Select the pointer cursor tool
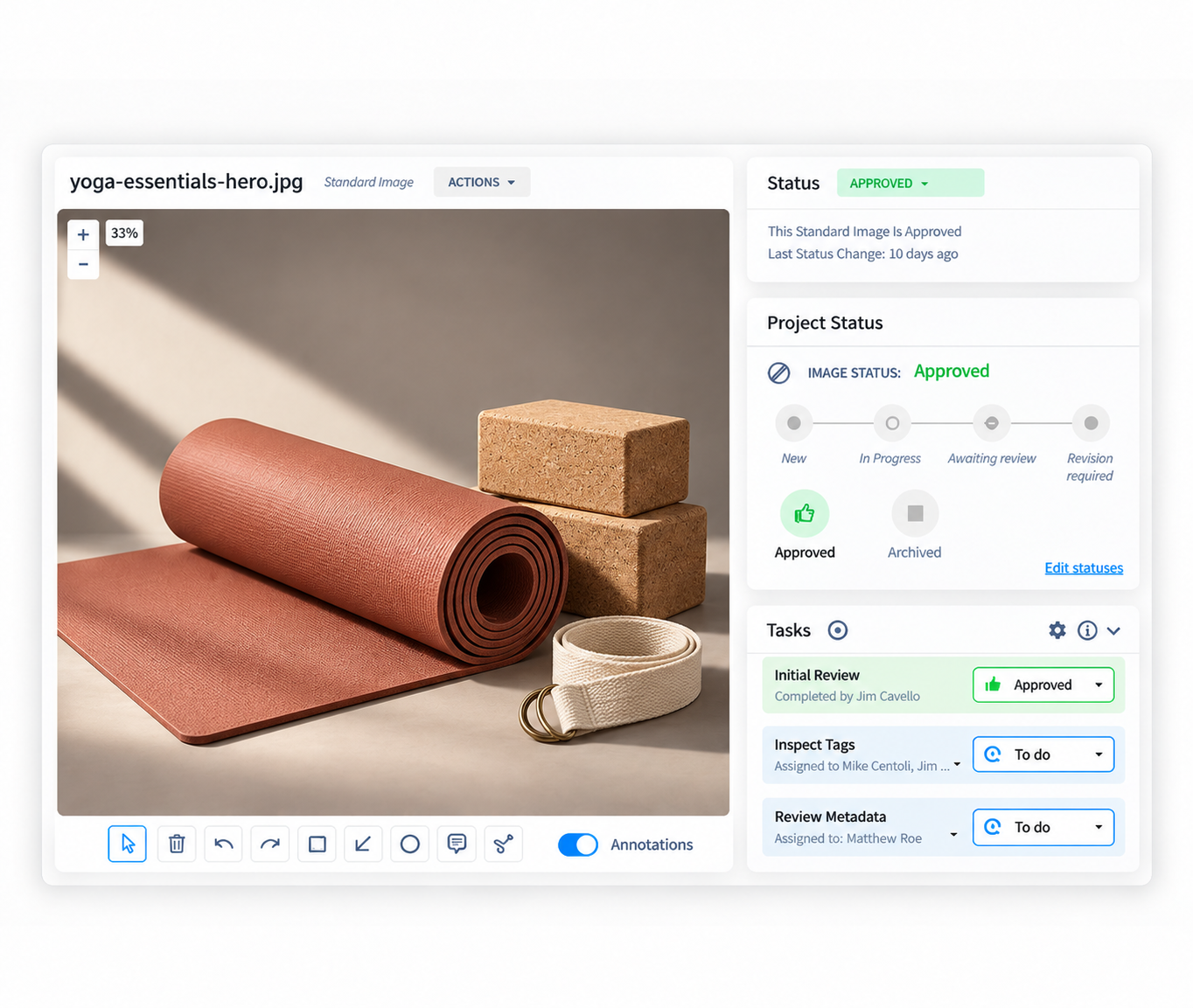Screen dimensions: 1193x1008 click(x=128, y=844)
